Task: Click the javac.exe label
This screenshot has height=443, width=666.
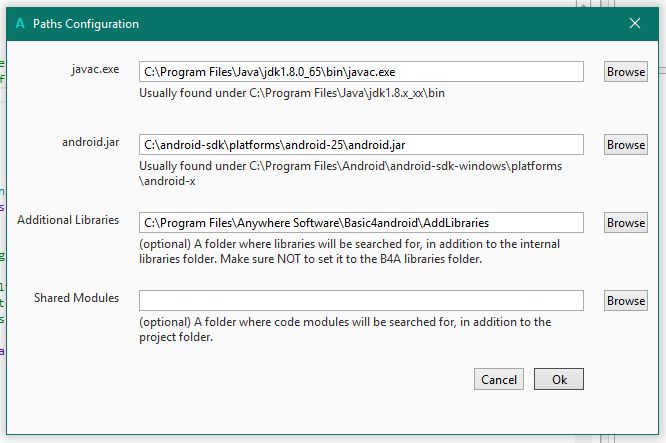Action: pos(95,69)
